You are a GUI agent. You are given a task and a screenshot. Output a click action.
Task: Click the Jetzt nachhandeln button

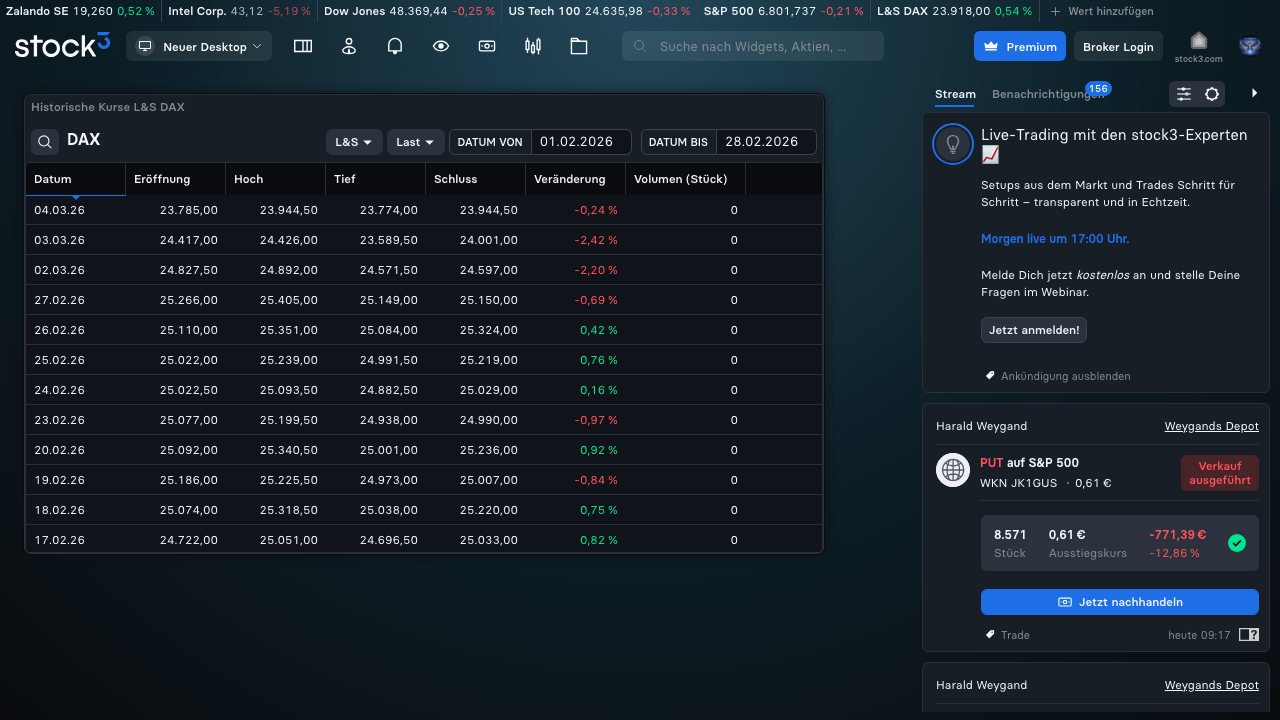(x=1119, y=602)
